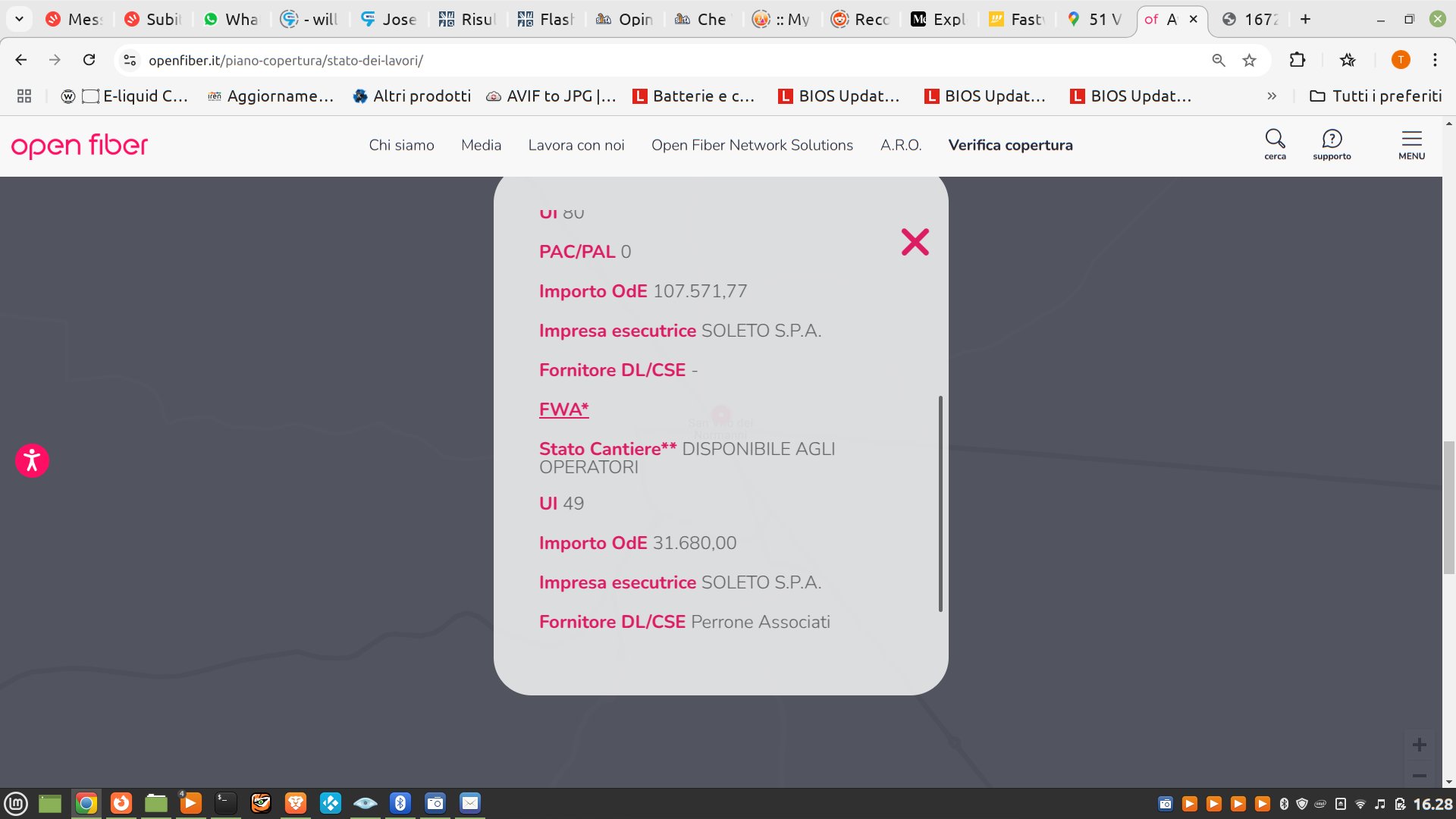
Task: Open the browser extensions puzzle icon
Action: pyautogui.click(x=1298, y=60)
